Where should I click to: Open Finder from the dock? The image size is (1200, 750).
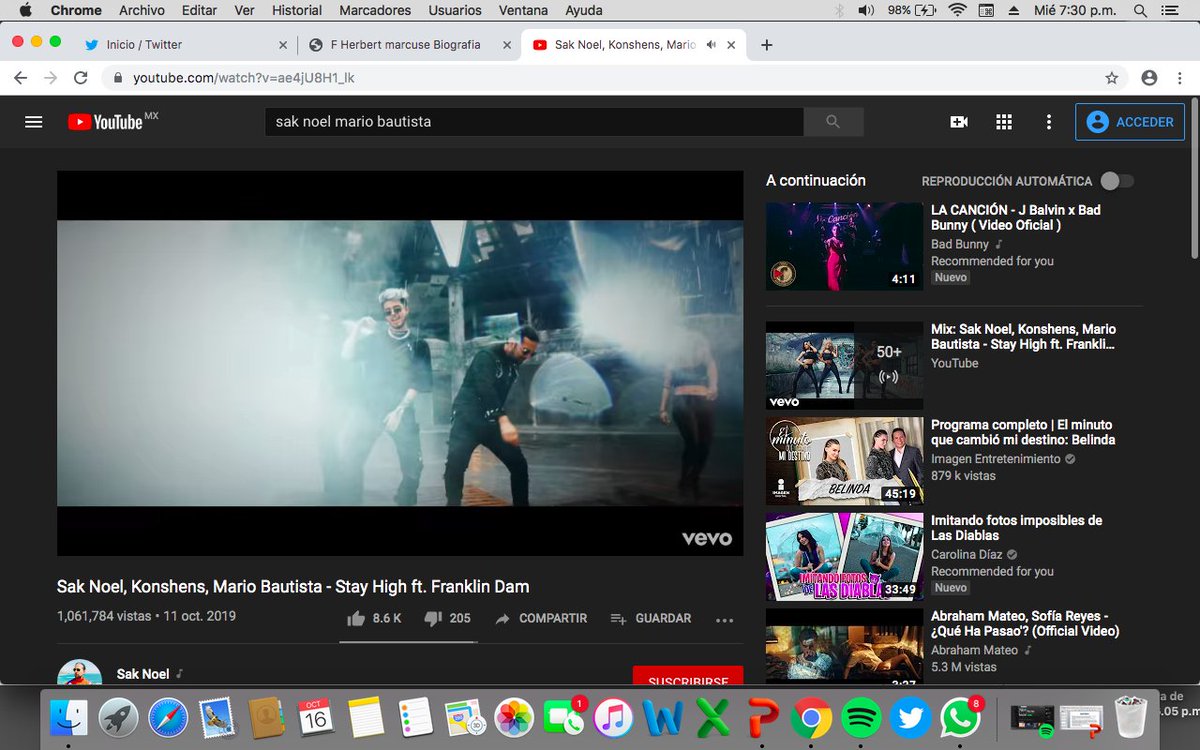pyautogui.click(x=69, y=718)
